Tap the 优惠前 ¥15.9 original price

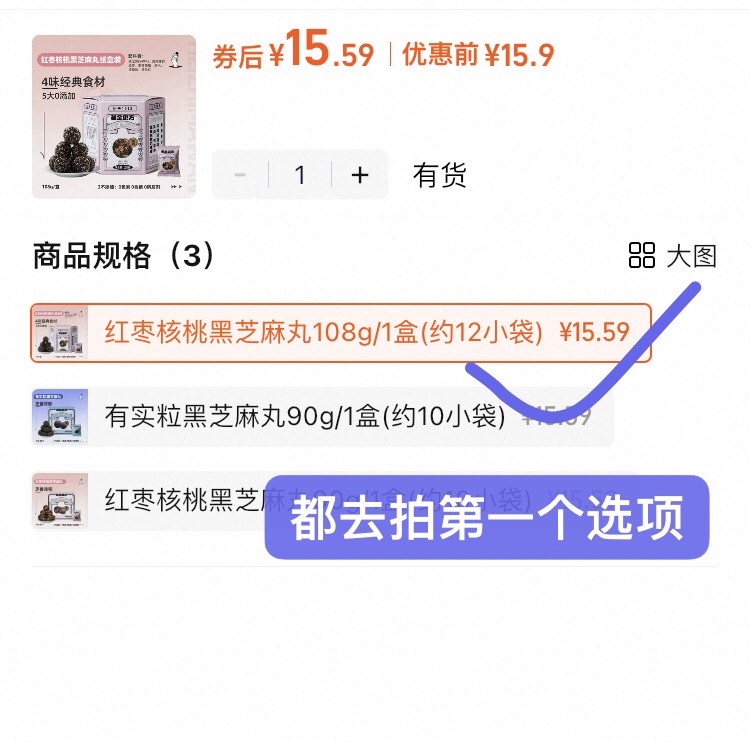point(477,55)
